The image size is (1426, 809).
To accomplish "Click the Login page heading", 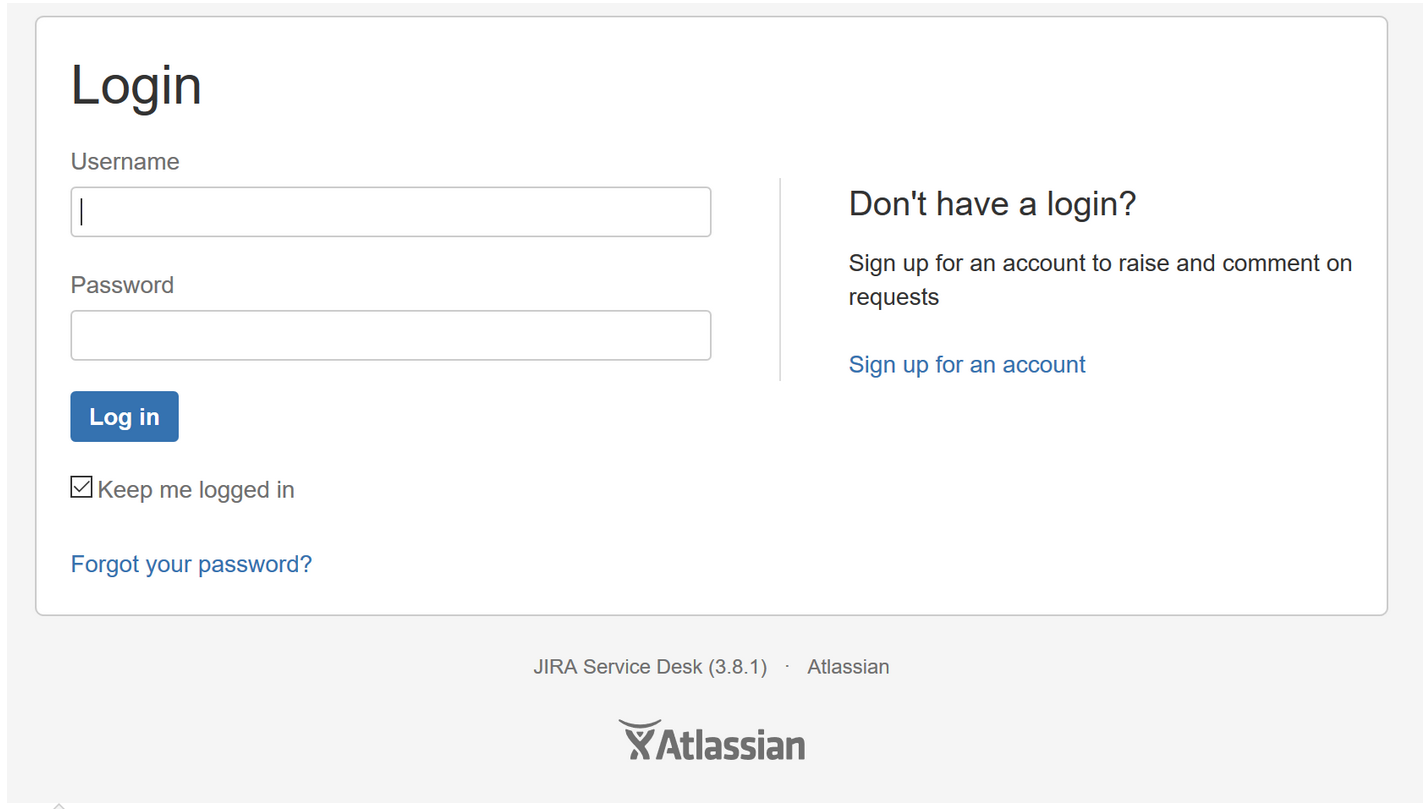I will pyautogui.click(x=136, y=85).
